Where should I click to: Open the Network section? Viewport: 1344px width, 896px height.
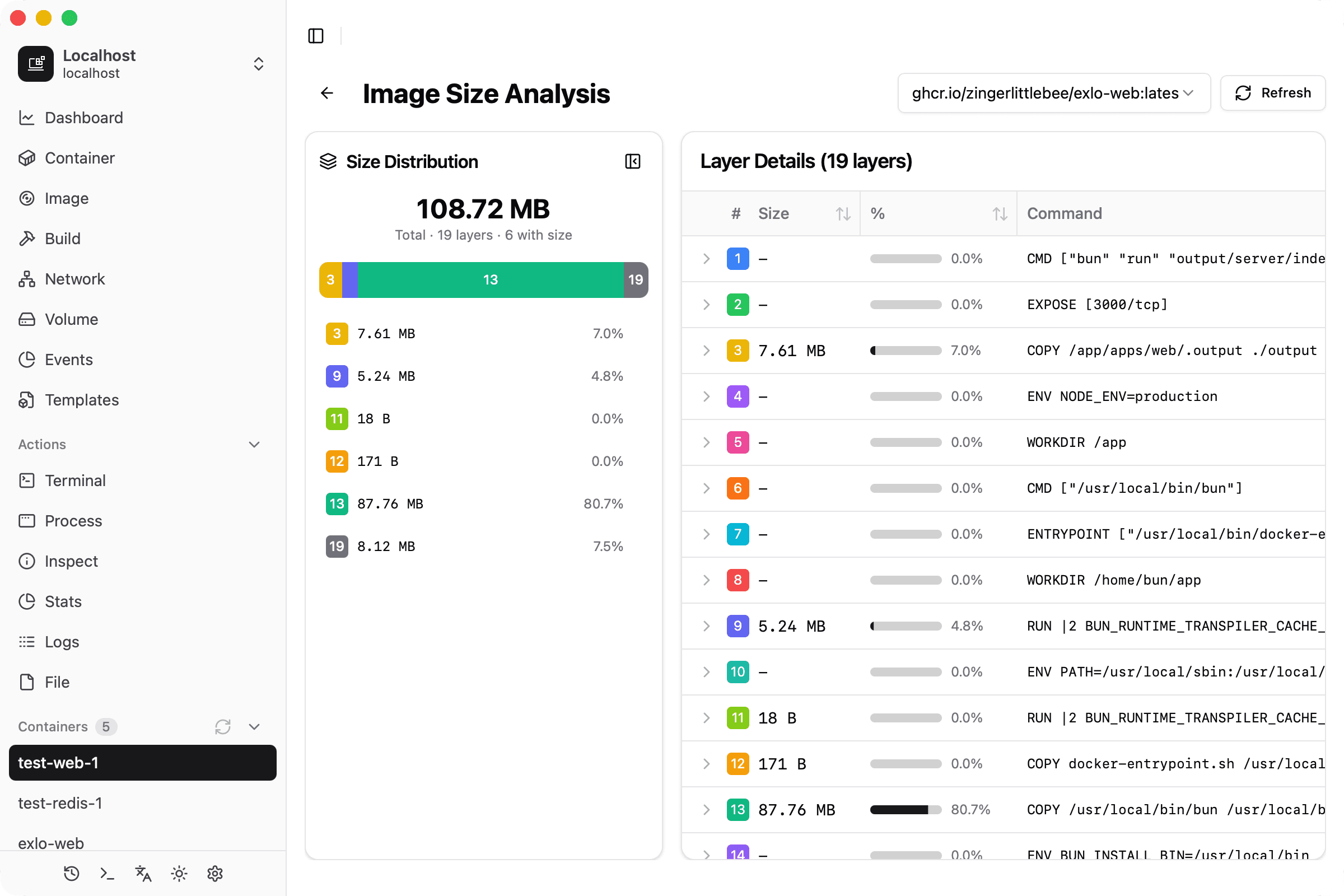click(75, 279)
